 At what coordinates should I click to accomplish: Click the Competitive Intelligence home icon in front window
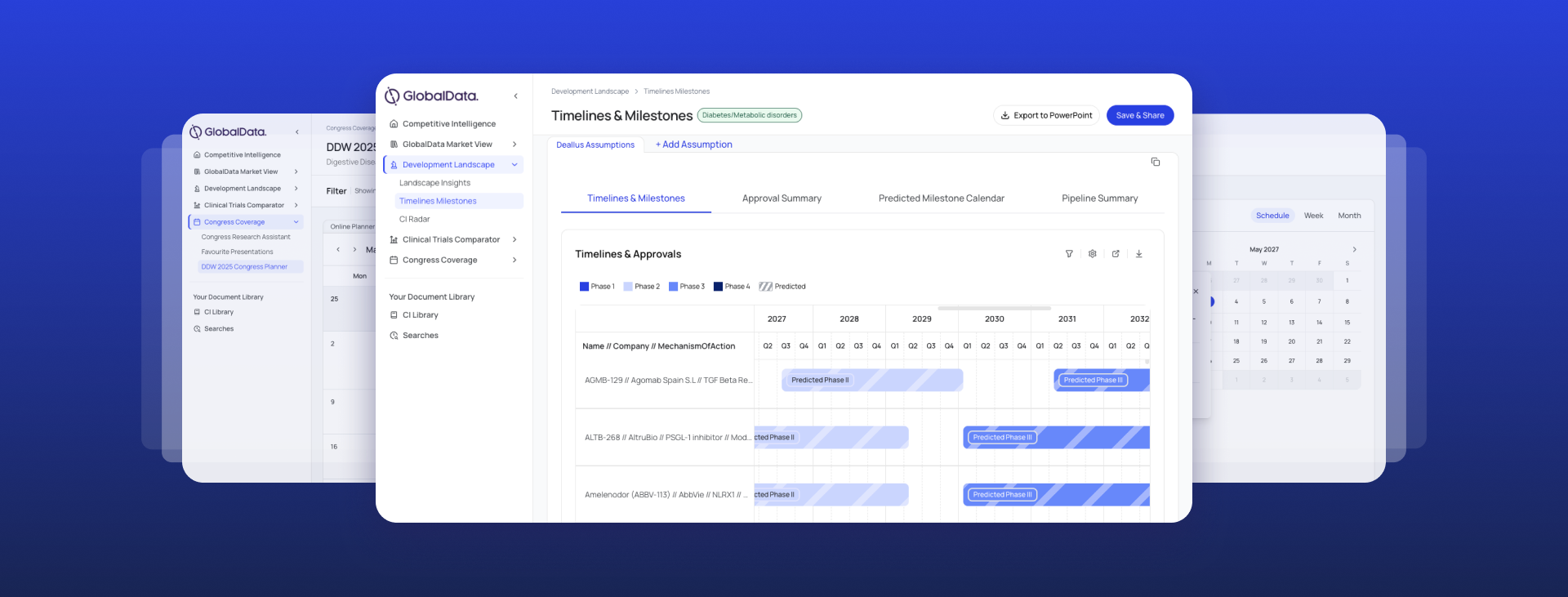click(x=394, y=124)
